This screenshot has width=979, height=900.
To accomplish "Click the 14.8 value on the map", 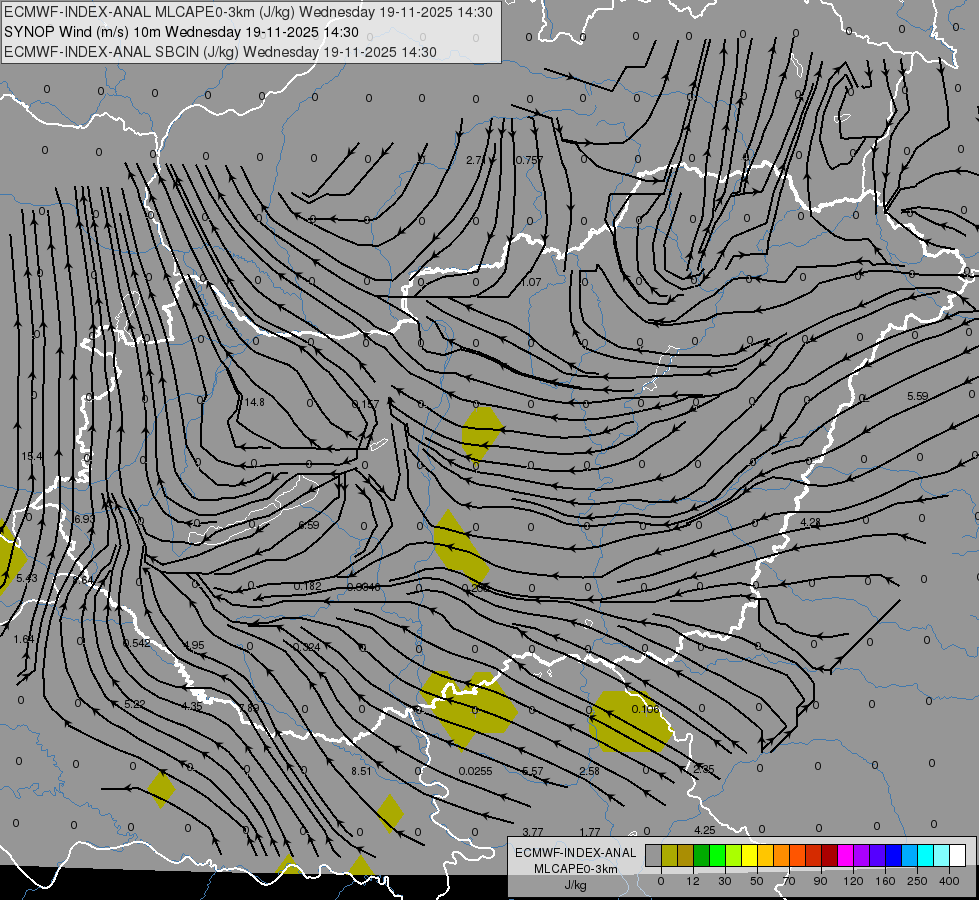I will tap(255, 402).
